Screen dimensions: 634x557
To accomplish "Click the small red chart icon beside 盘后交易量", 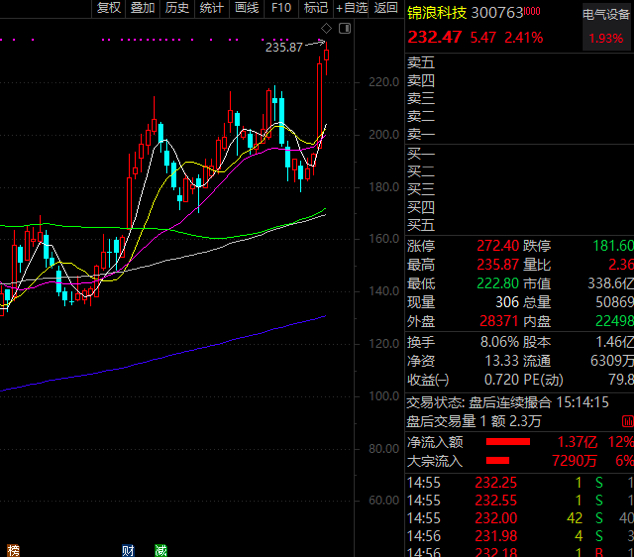I will coord(628,422).
